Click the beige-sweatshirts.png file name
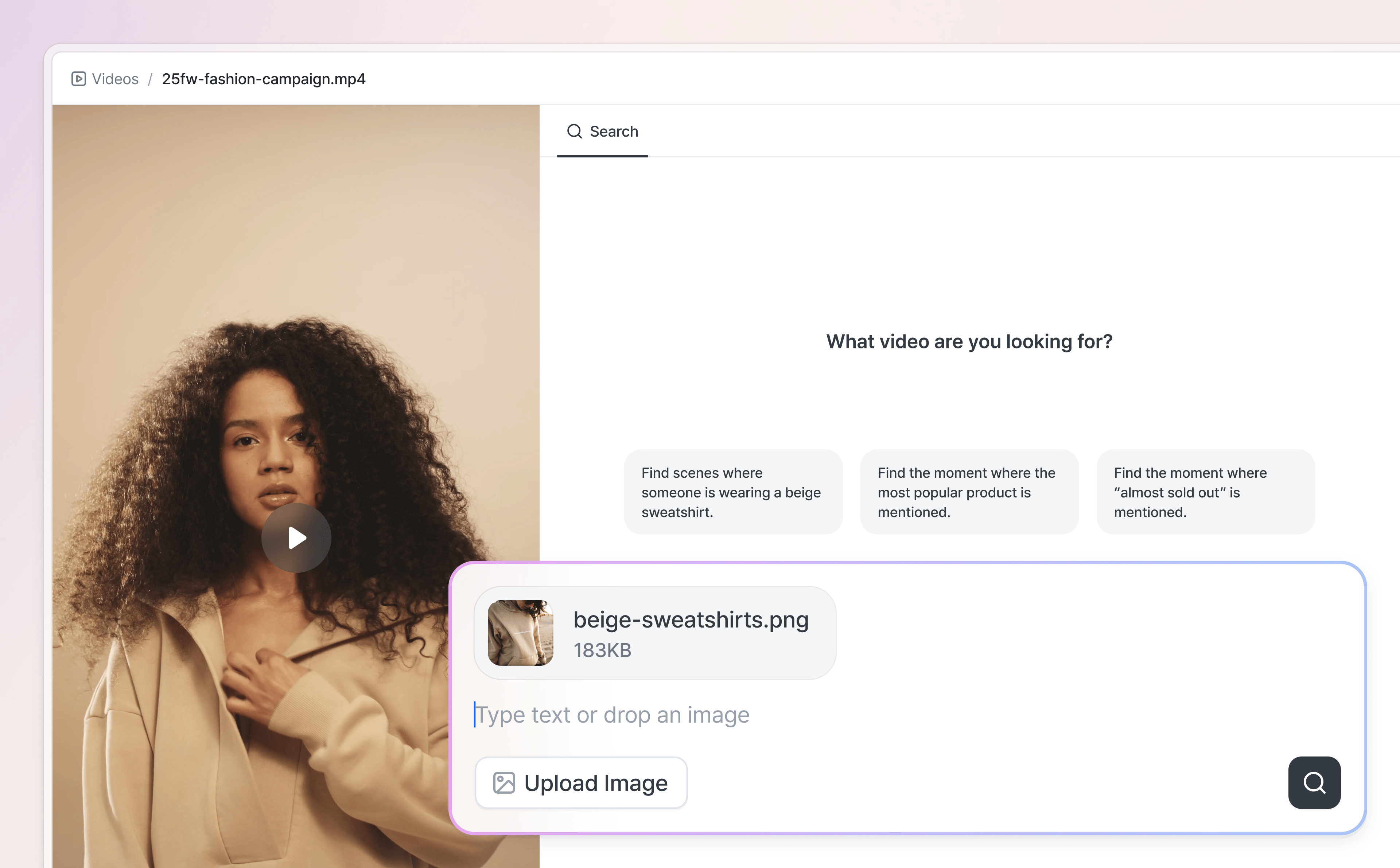The height and width of the screenshot is (868, 1400). (691, 620)
